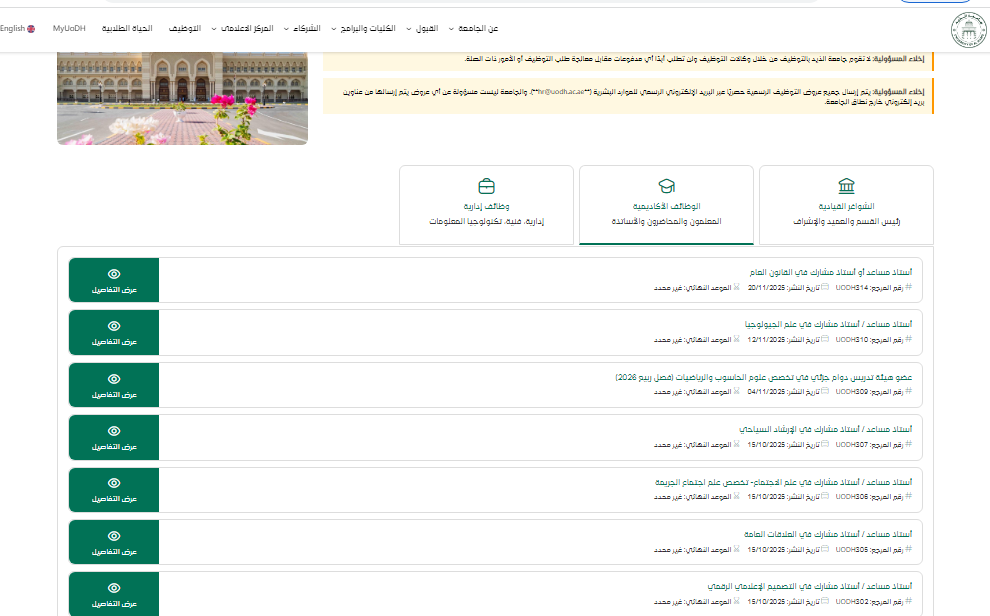This screenshot has height=616, width=990.
Task: Click the eye icon for job UODH302
Action: click(114, 588)
